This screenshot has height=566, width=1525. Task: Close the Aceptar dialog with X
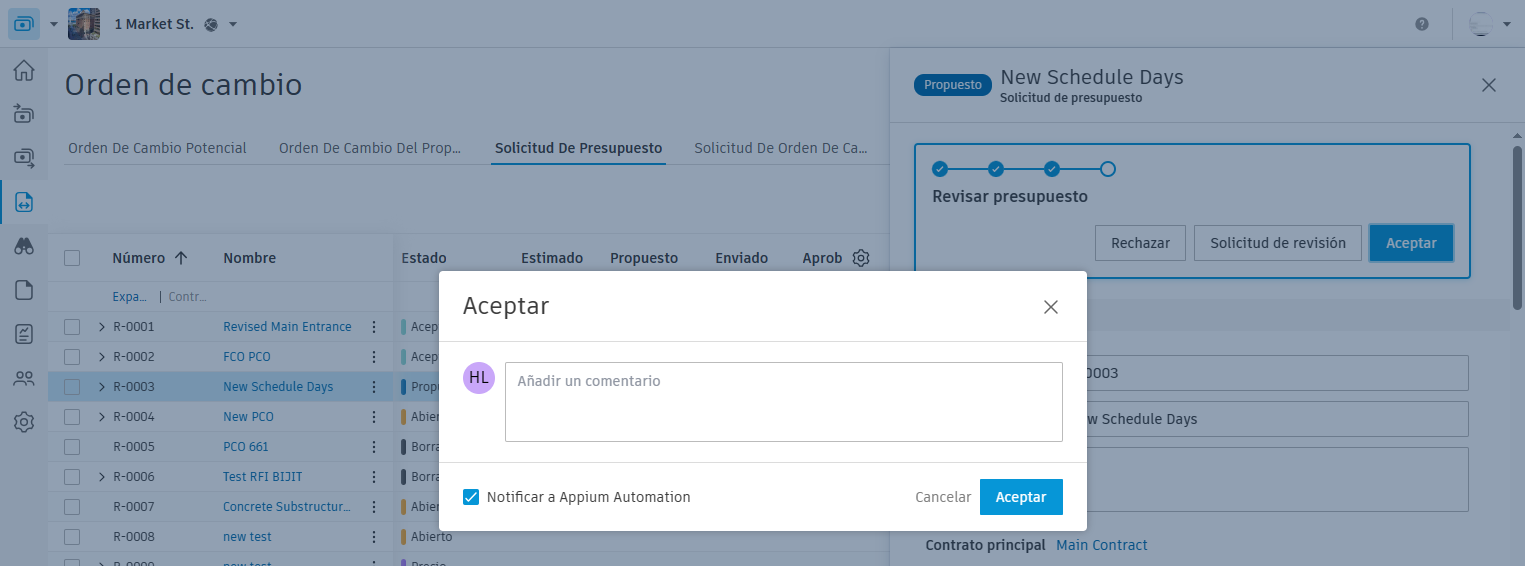tap(1051, 307)
